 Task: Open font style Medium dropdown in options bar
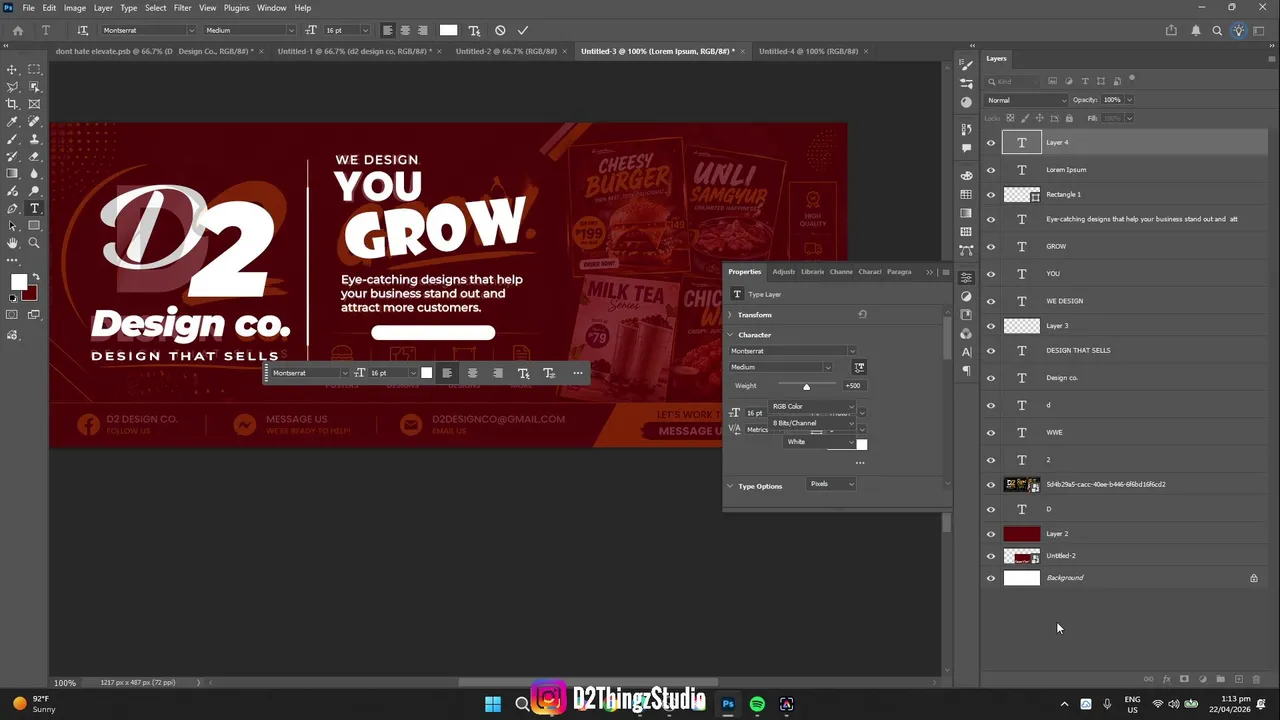tap(291, 30)
